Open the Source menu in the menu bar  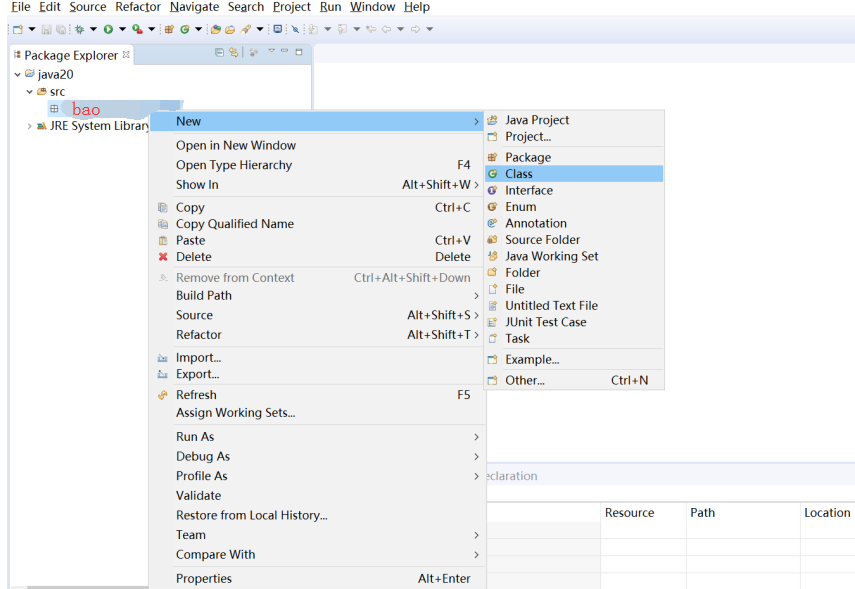(88, 7)
